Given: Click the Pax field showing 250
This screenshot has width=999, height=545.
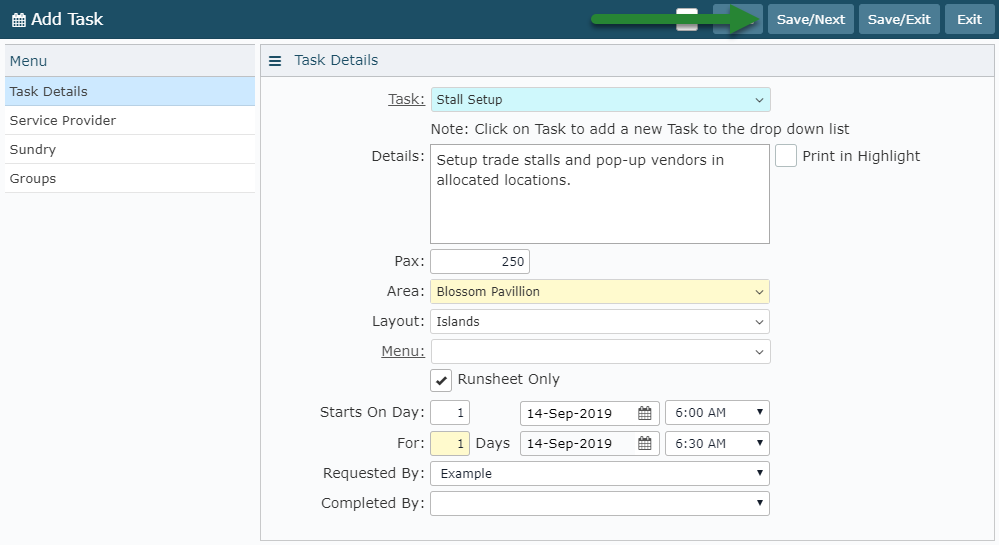Looking at the screenshot, I should [x=480, y=261].
